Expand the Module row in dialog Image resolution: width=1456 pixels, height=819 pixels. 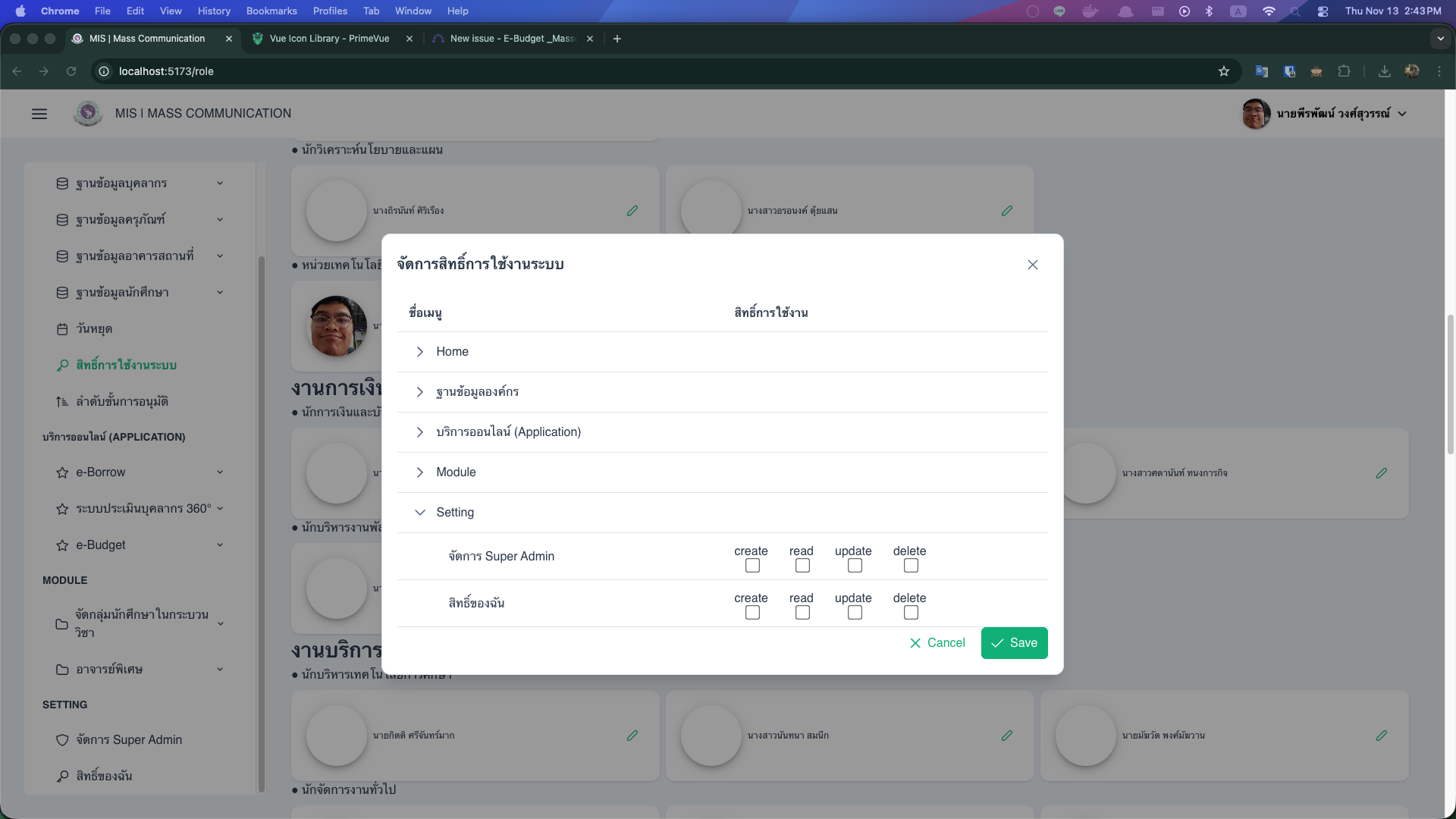pos(419,472)
